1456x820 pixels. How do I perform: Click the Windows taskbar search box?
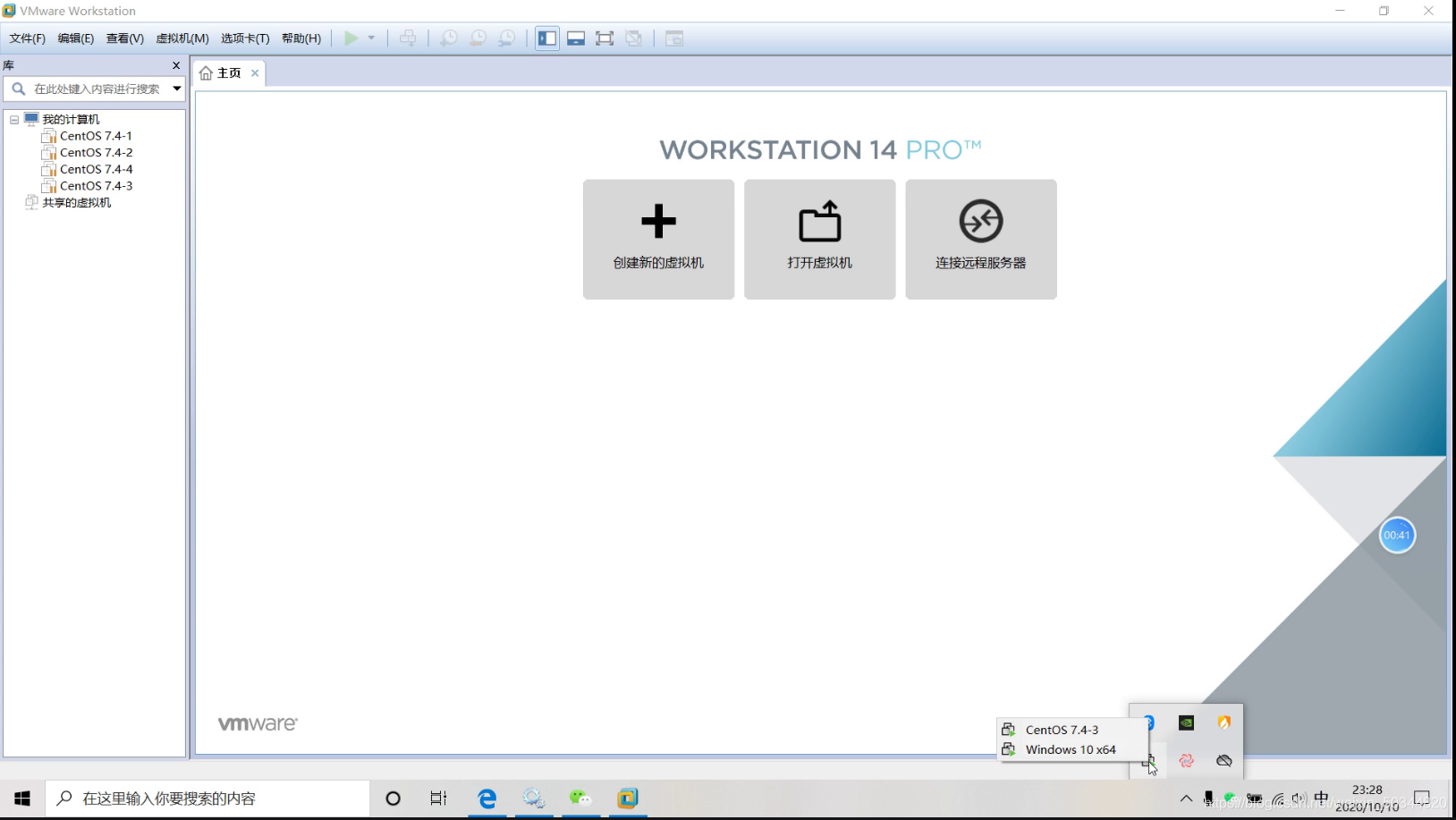pyautogui.click(x=207, y=799)
